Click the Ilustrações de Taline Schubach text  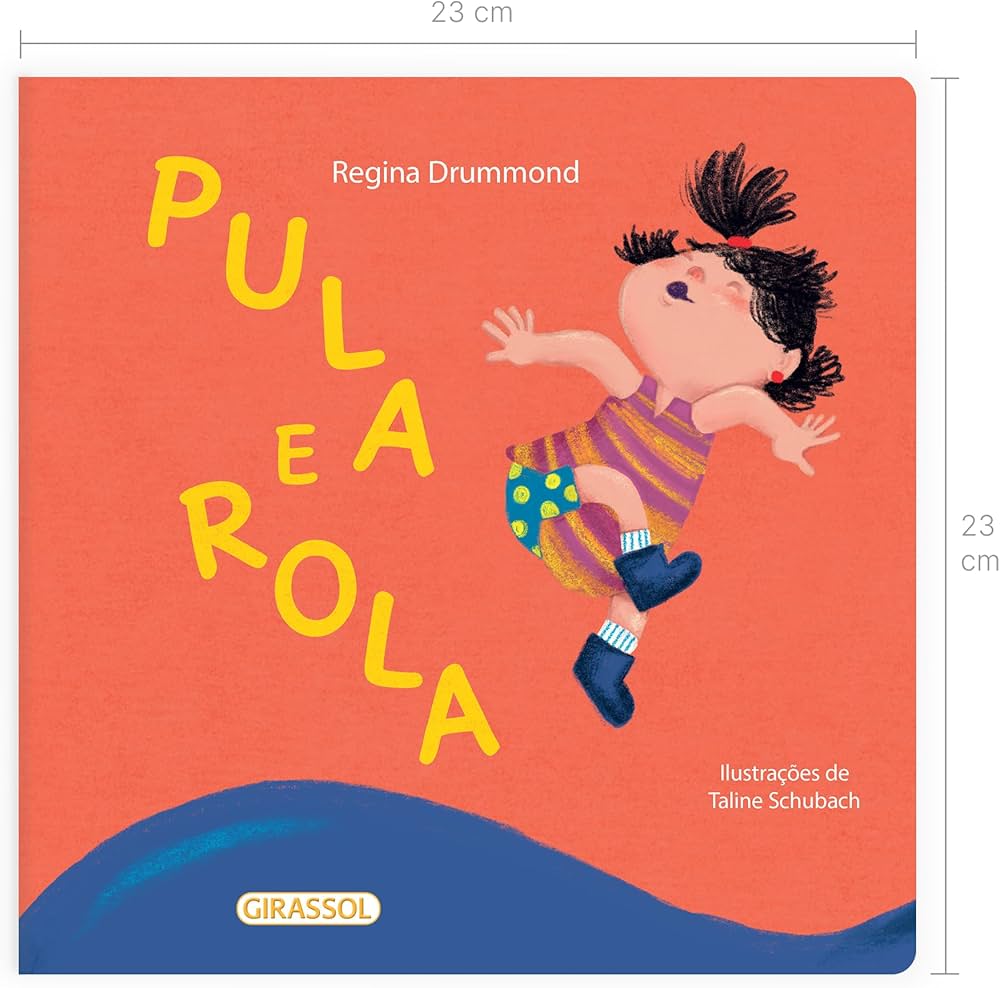784,786
